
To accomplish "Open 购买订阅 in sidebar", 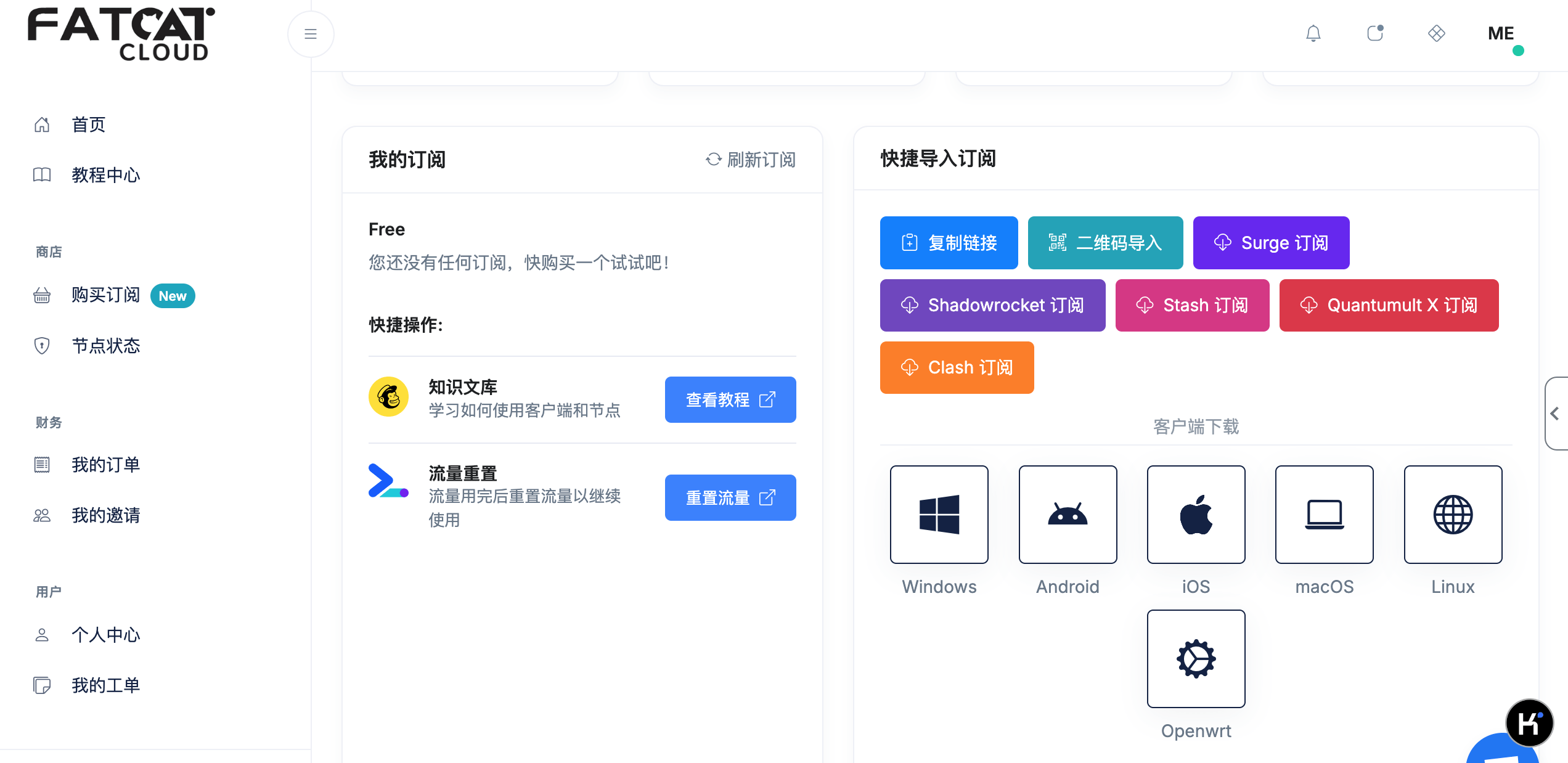I will [x=106, y=295].
